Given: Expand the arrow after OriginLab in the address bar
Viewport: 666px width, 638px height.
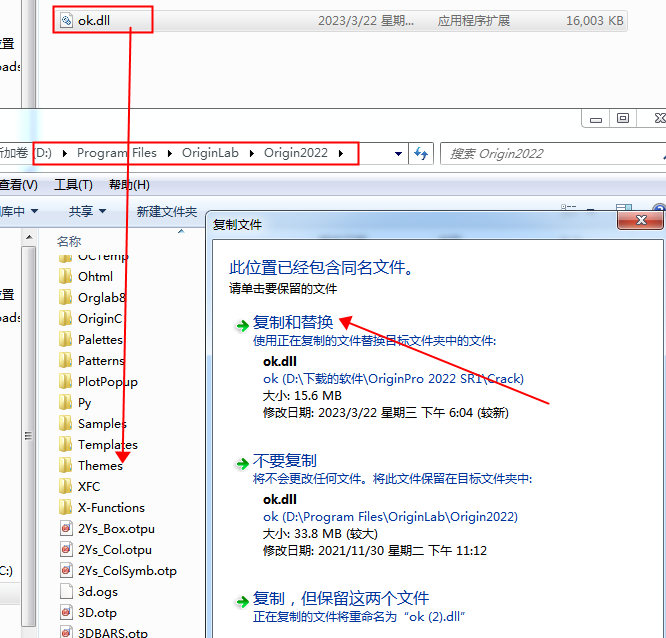Looking at the screenshot, I should [251, 153].
